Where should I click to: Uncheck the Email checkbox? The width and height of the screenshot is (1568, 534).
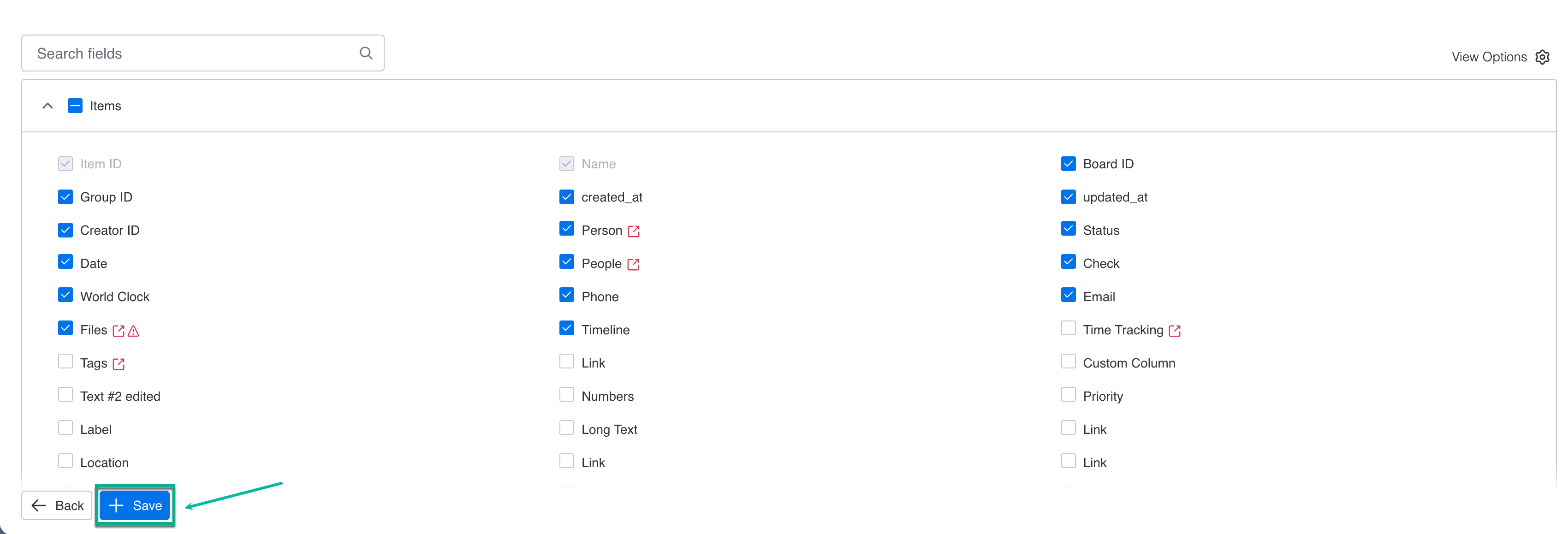pyautogui.click(x=1068, y=294)
